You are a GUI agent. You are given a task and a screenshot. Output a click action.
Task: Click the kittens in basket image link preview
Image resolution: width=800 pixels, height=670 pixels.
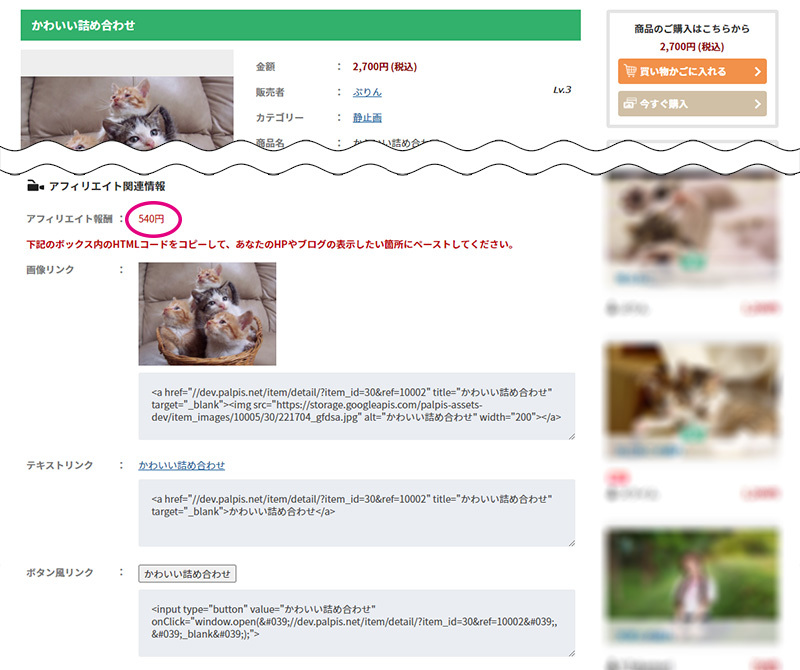(207, 314)
